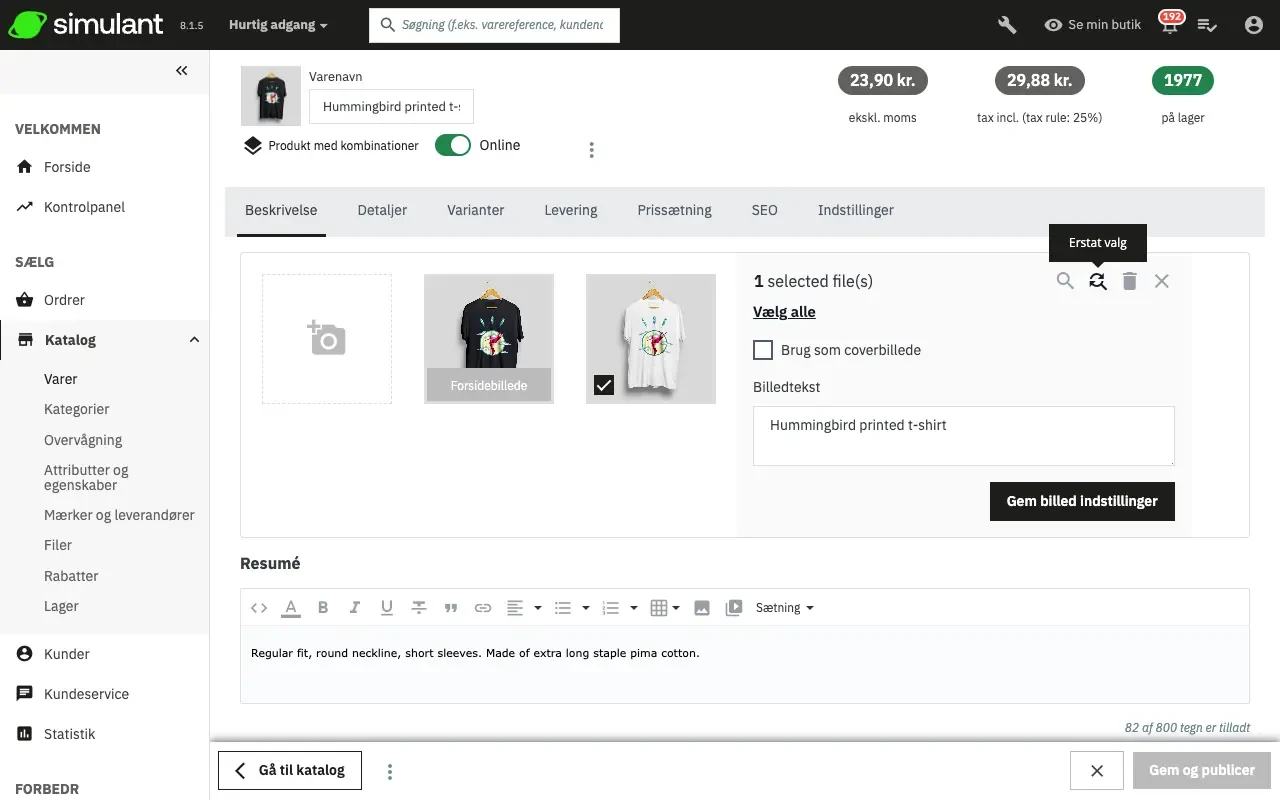Open the user account profile icon
The height and width of the screenshot is (800, 1280).
coord(1254,25)
